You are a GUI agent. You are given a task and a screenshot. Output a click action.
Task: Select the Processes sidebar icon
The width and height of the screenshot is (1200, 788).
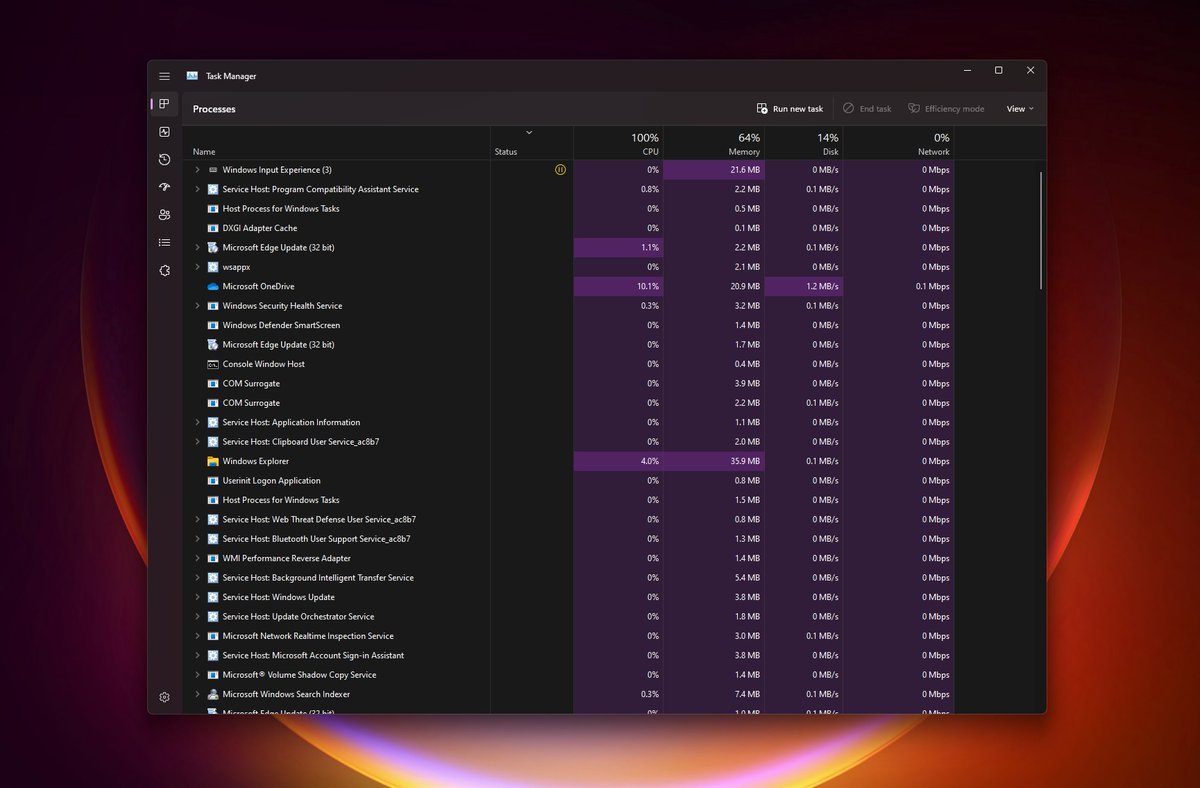[164, 104]
